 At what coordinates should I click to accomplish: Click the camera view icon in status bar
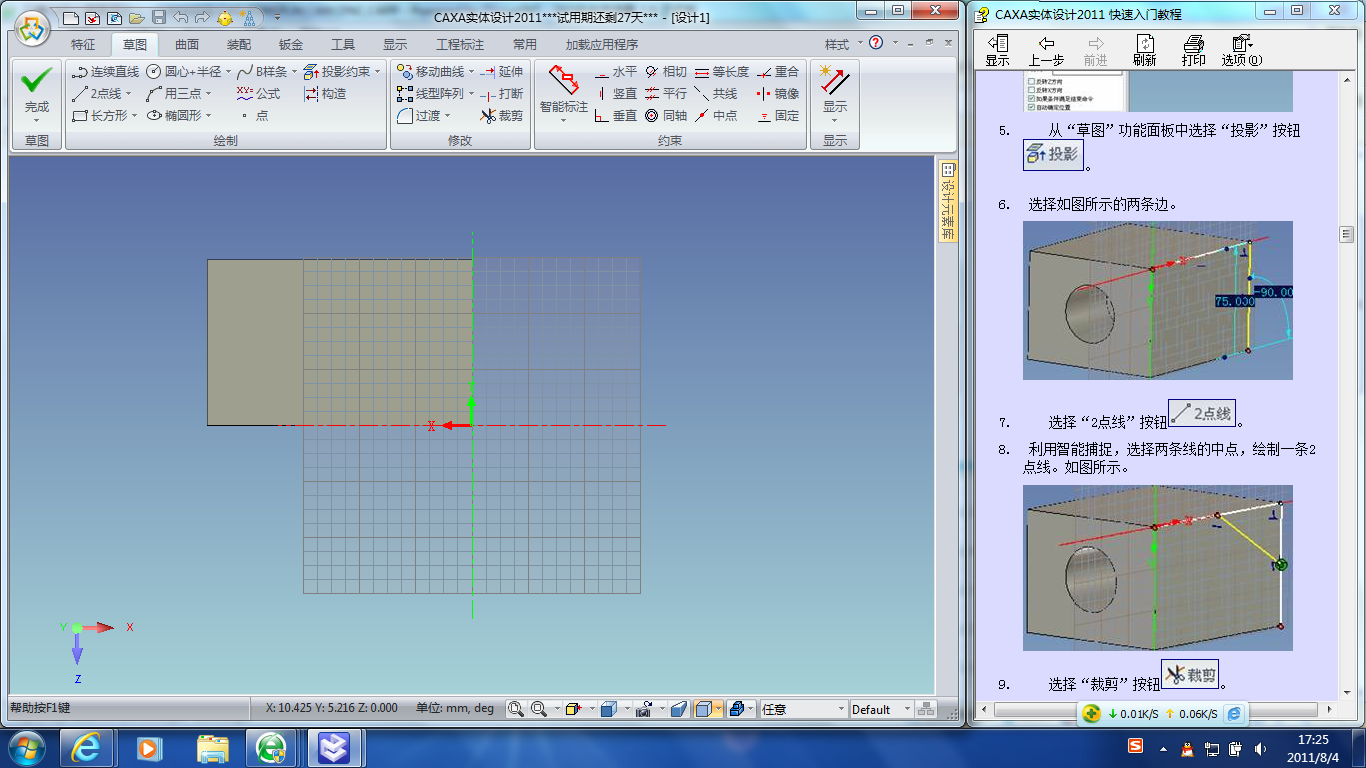(644, 709)
